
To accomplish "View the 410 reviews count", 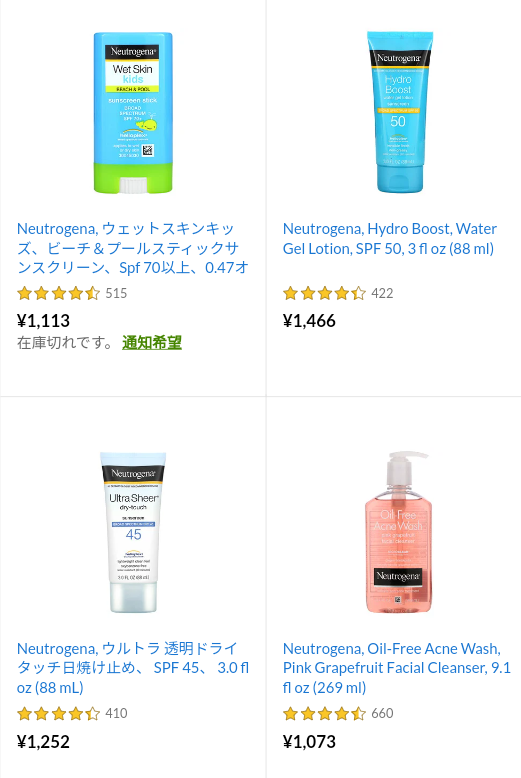I will click(116, 713).
